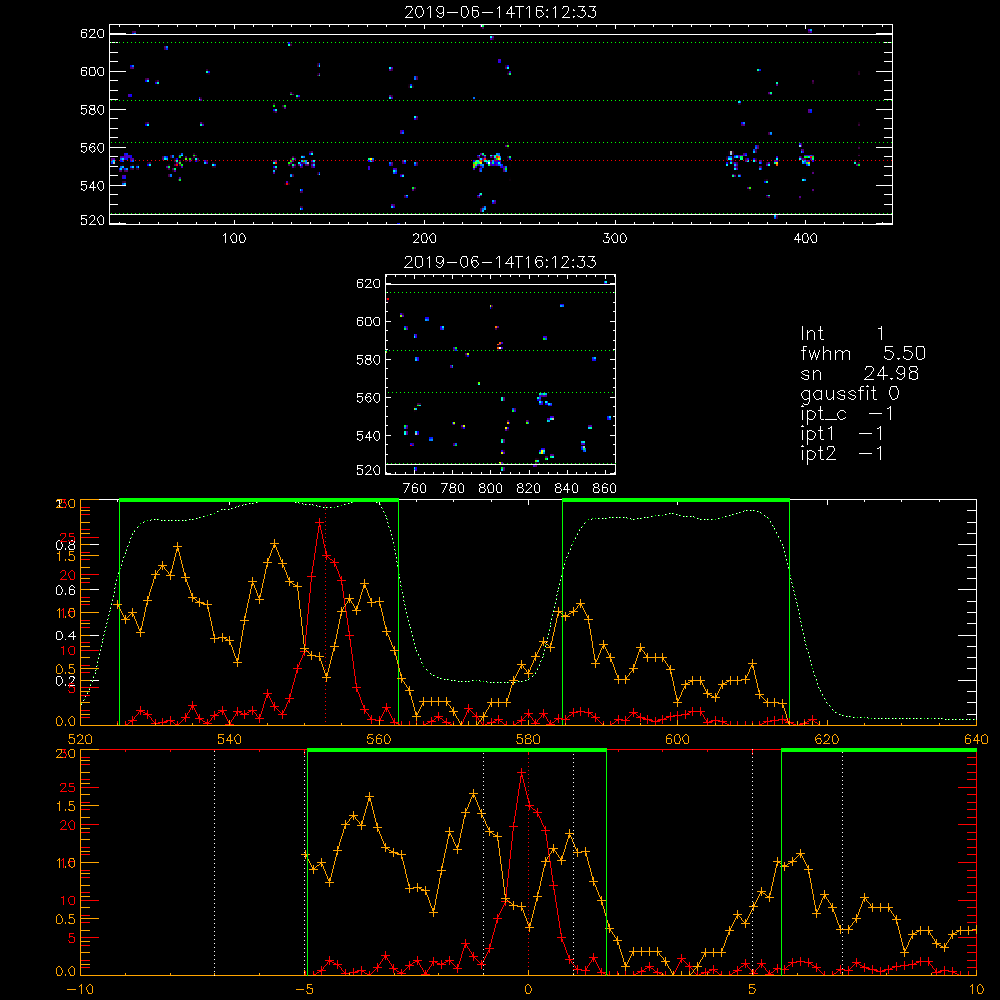Click x-axis label 580 on spectrum plot
Screen dimensions: 1000x1000
pyautogui.click(x=528, y=739)
